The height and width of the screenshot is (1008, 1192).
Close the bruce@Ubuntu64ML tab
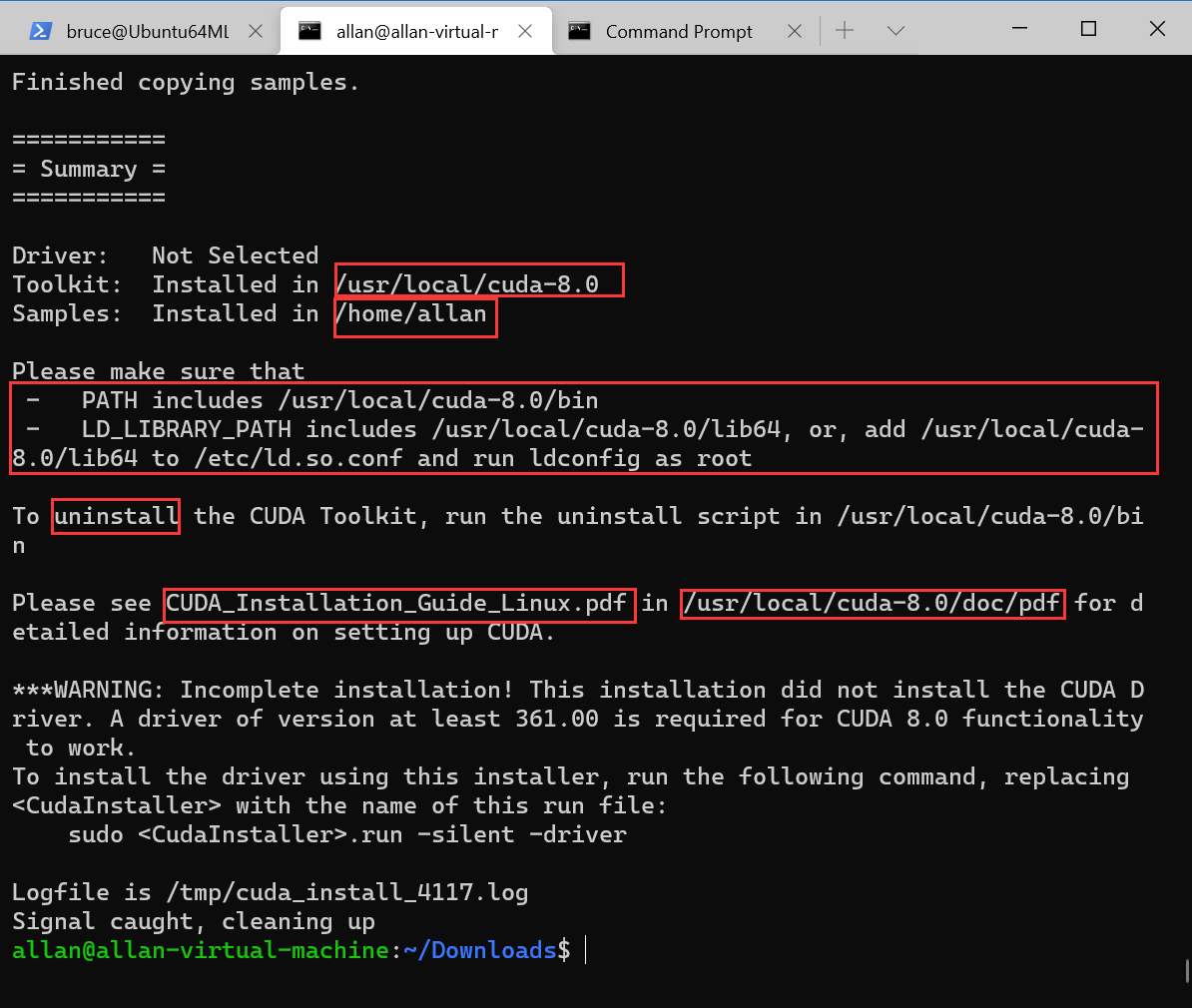257,31
